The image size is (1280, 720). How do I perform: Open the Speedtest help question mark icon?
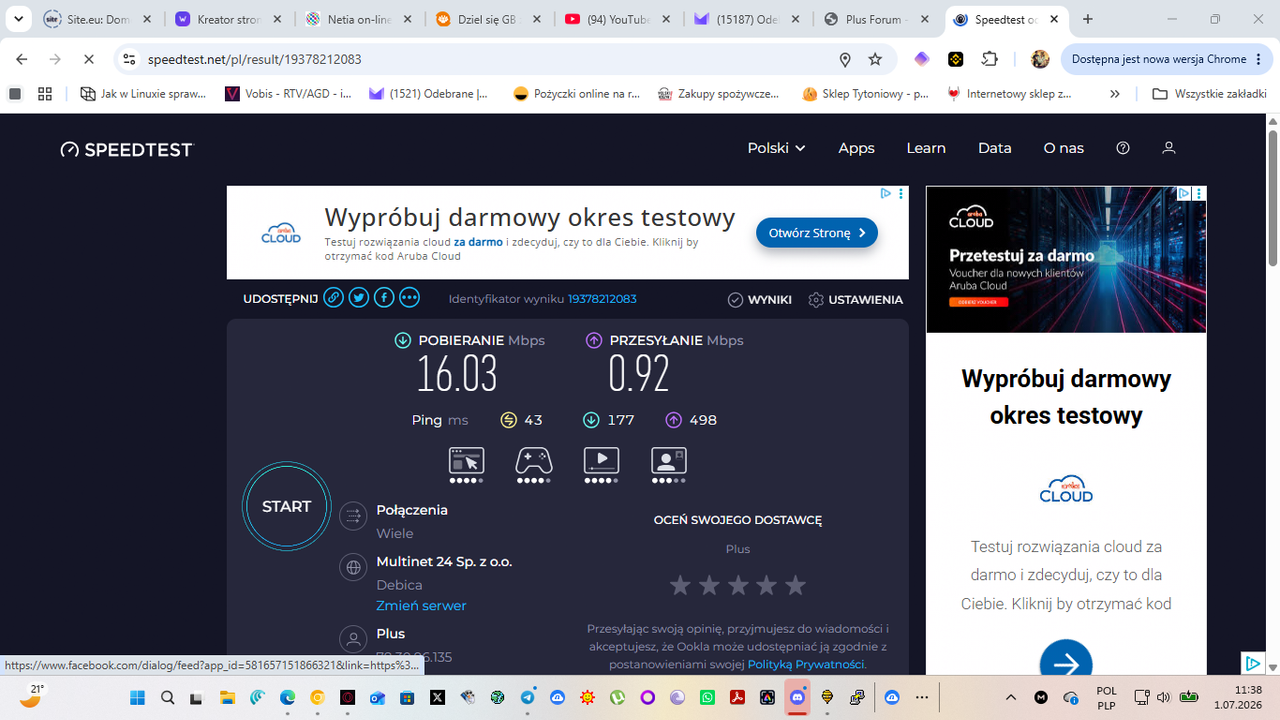(1123, 148)
